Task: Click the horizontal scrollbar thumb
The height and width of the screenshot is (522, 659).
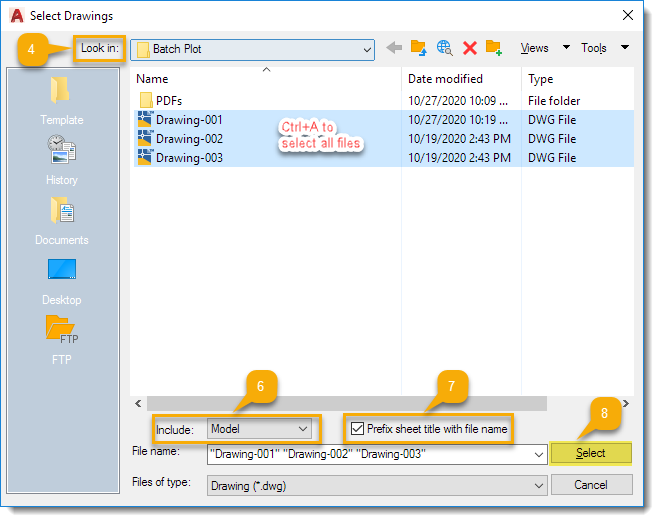Action: 347,403
